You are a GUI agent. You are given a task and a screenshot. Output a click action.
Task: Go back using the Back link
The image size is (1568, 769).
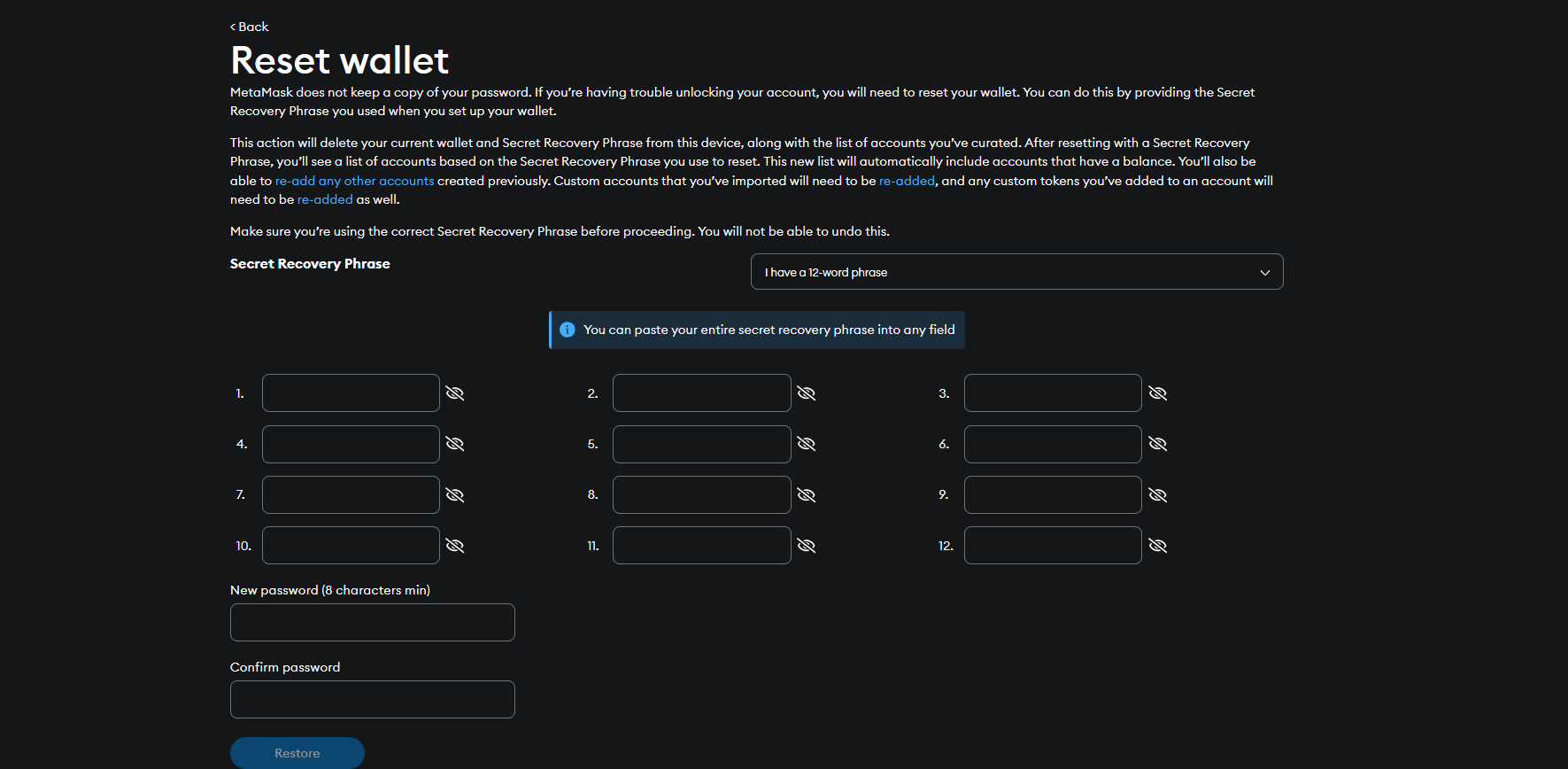[250, 27]
